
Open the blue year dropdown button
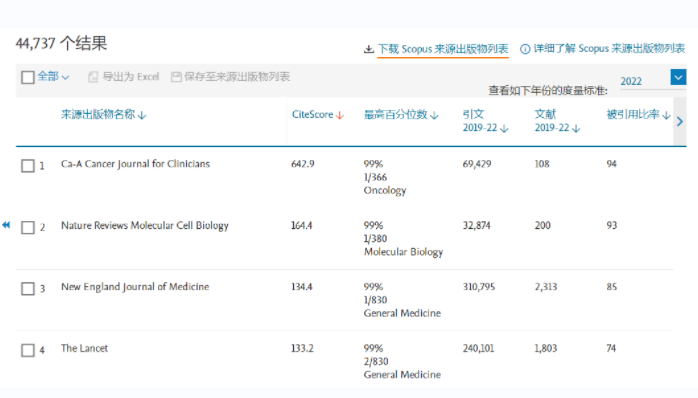(678, 77)
